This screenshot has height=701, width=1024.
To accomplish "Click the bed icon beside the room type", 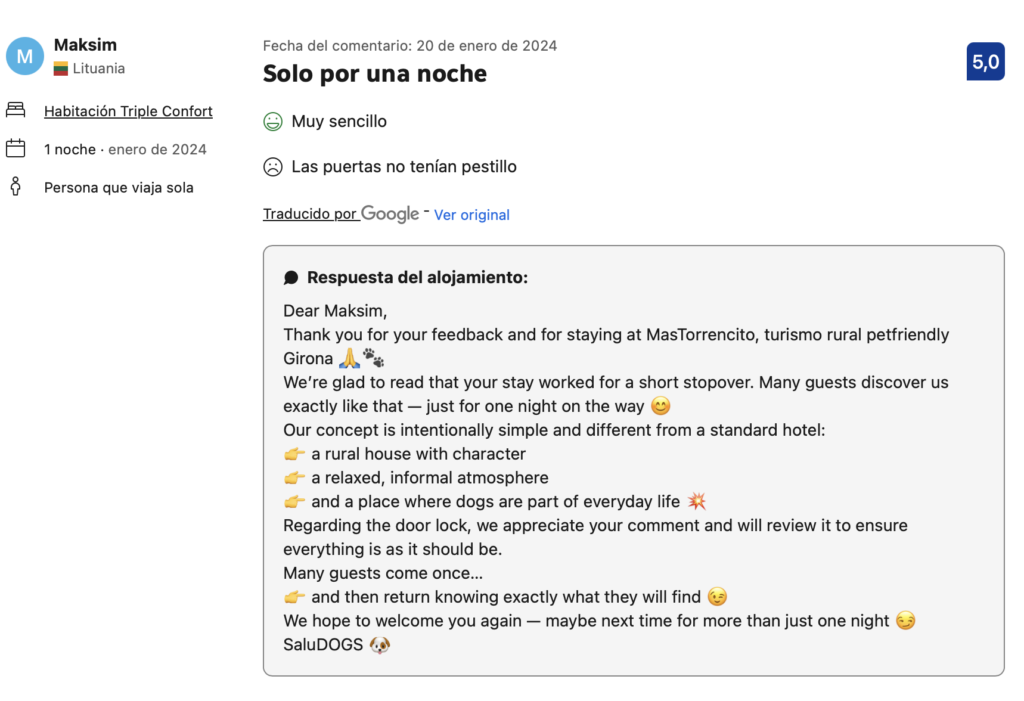I will pos(15,110).
